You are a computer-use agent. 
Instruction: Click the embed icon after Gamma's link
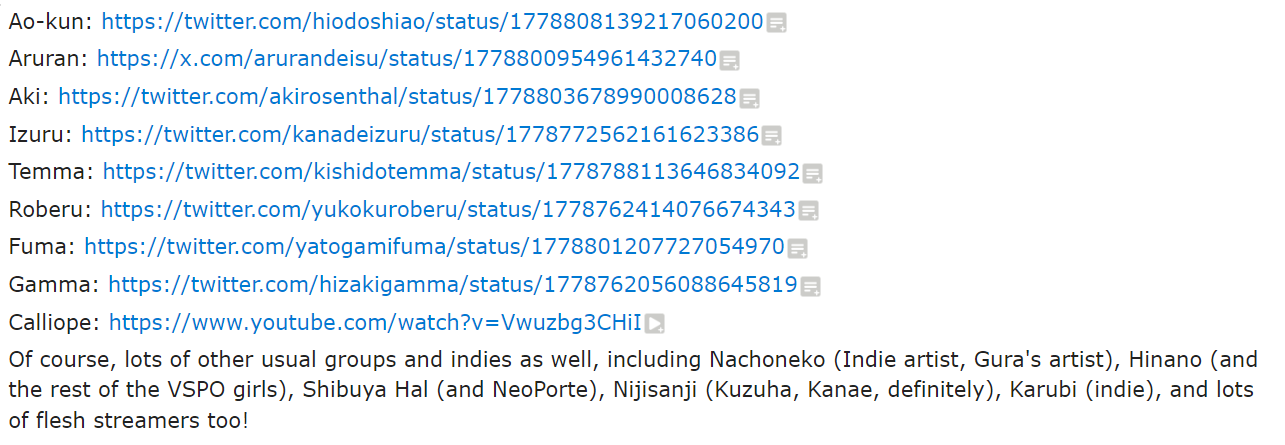pyautogui.click(x=810, y=287)
